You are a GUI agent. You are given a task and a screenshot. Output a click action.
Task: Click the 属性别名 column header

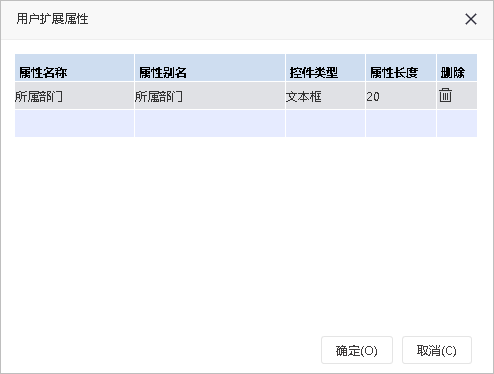210,68
